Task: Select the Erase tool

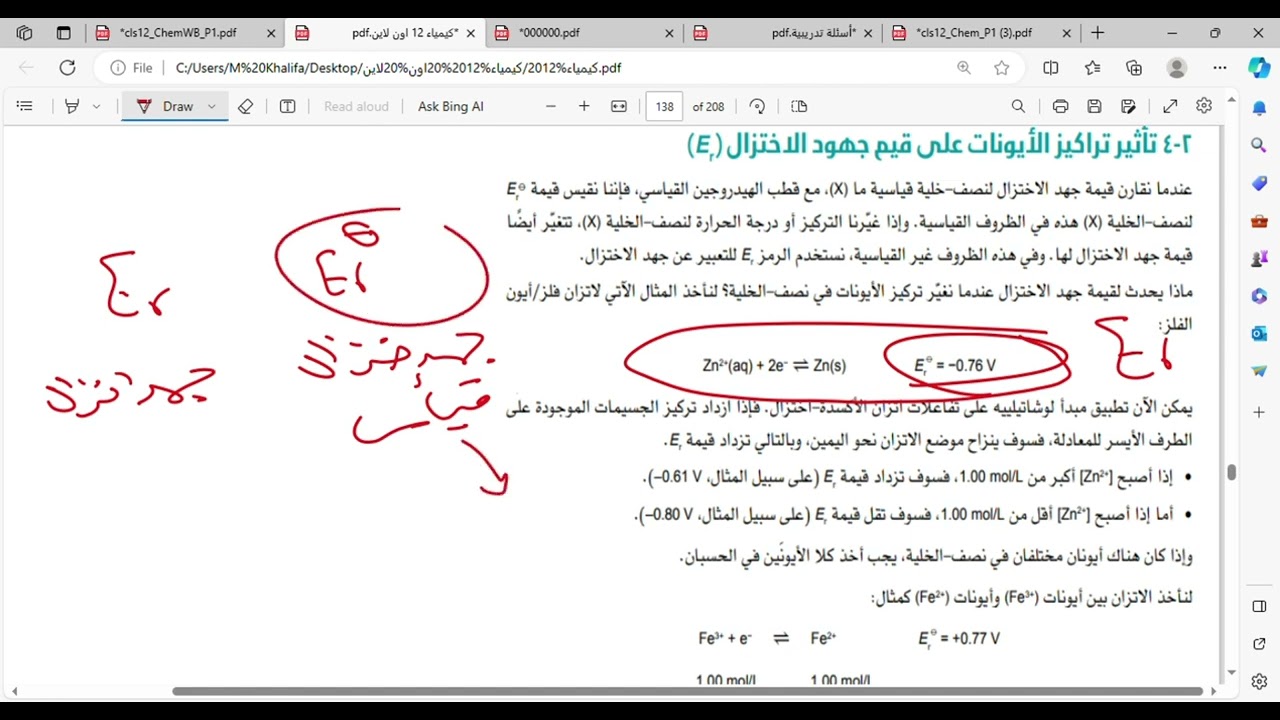Action: tap(246, 106)
